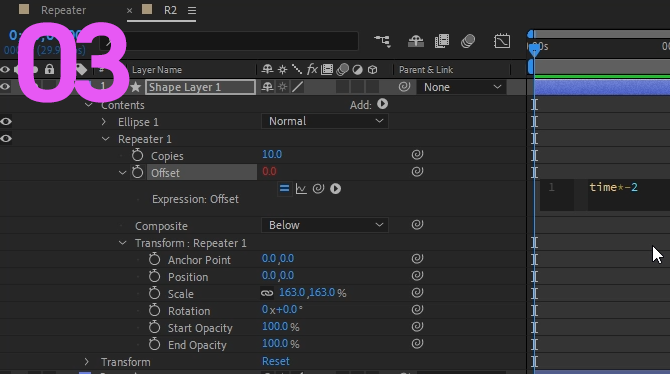670x374 pixels.
Task: Toggle Continuously Rasterize on Shape Layer 1
Action: click(x=282, y=87)
